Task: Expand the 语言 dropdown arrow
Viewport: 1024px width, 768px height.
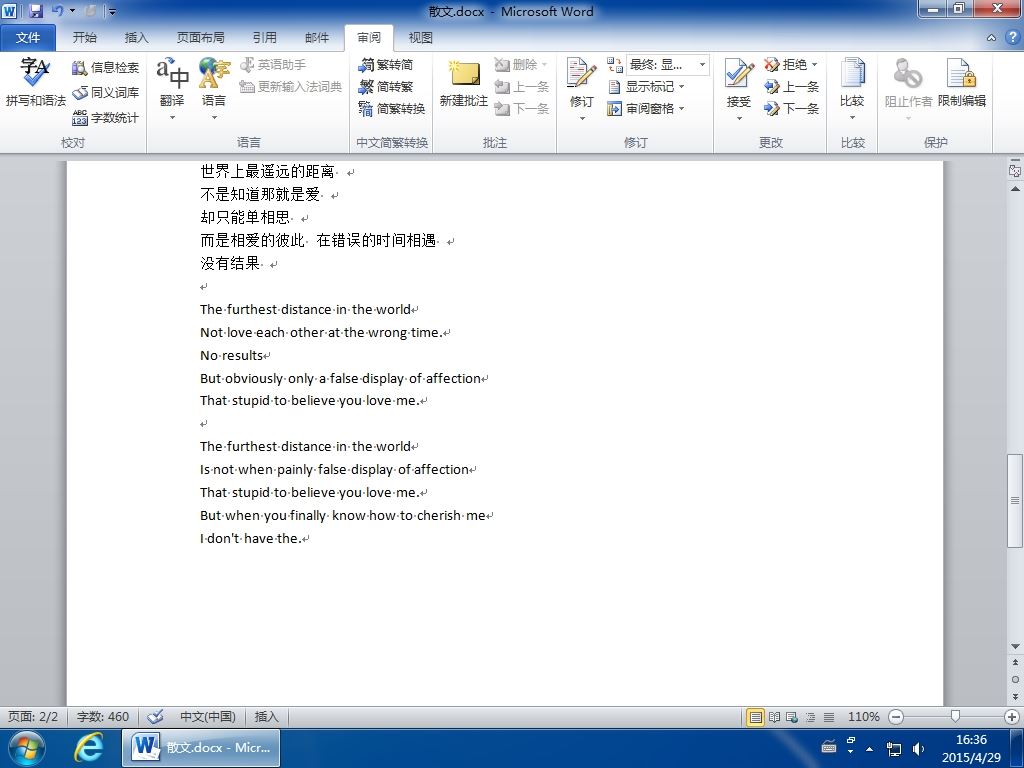Action: point(214,118)
